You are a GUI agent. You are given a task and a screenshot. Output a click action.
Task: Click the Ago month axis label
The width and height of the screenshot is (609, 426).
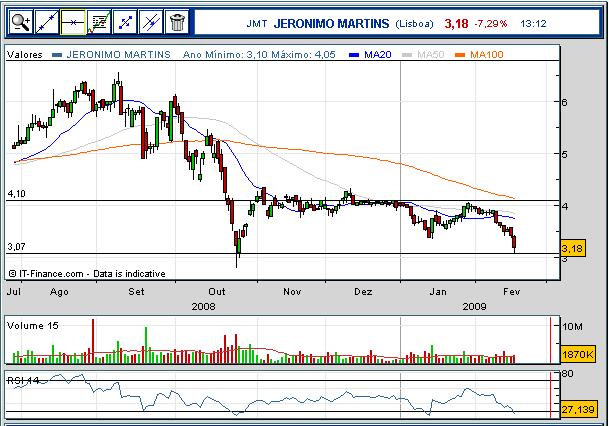[59, 292]
